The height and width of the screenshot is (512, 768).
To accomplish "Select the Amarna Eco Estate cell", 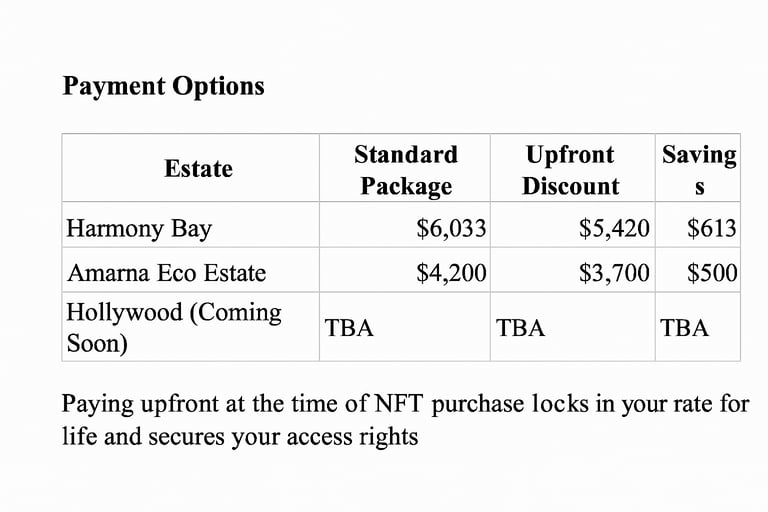I will 166,272.
